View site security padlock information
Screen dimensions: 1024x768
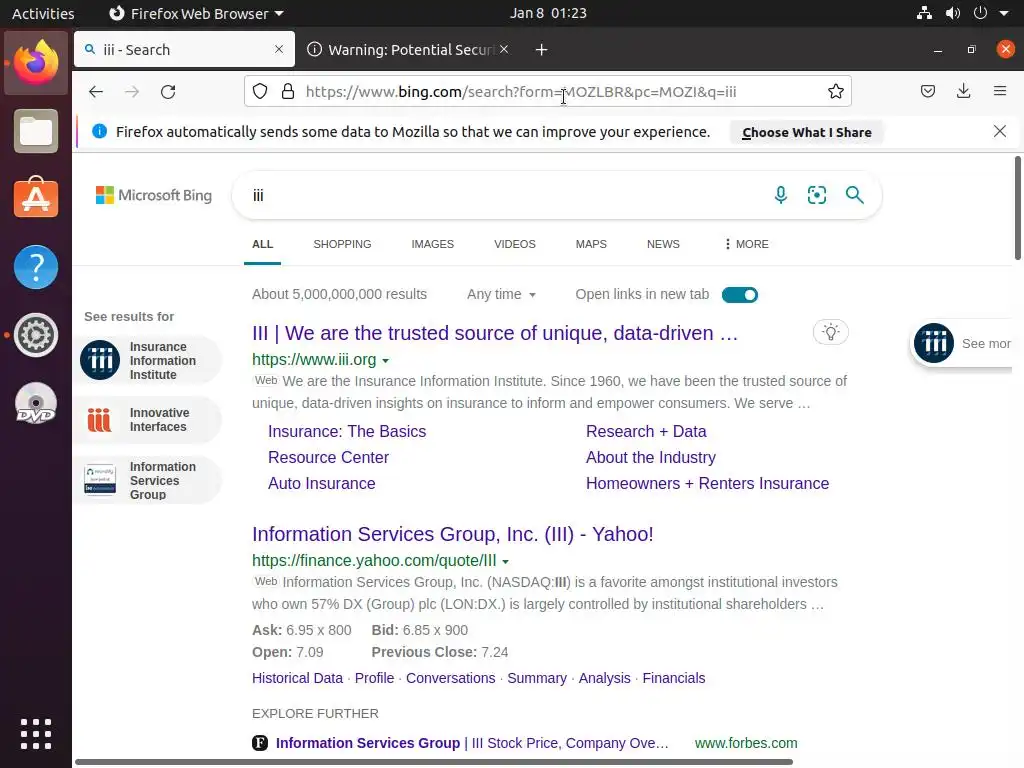pos(287,91)
